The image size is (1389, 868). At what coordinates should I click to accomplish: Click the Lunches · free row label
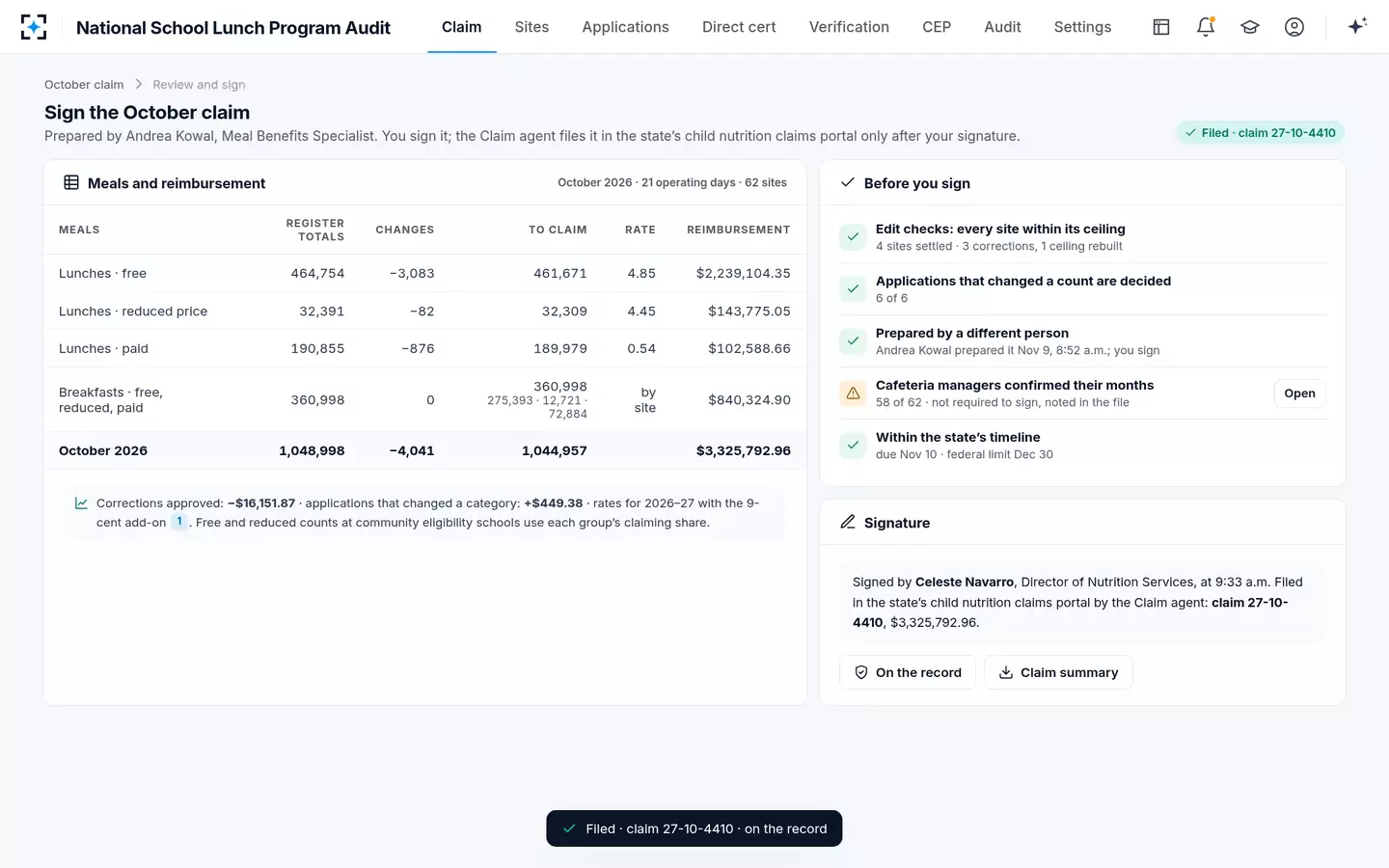(102, 273)
